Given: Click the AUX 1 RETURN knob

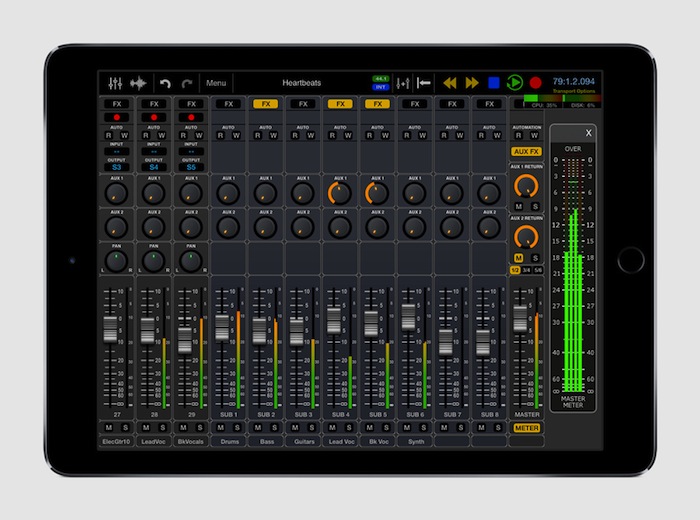Looking at the screenshot, I should [526, 186].
